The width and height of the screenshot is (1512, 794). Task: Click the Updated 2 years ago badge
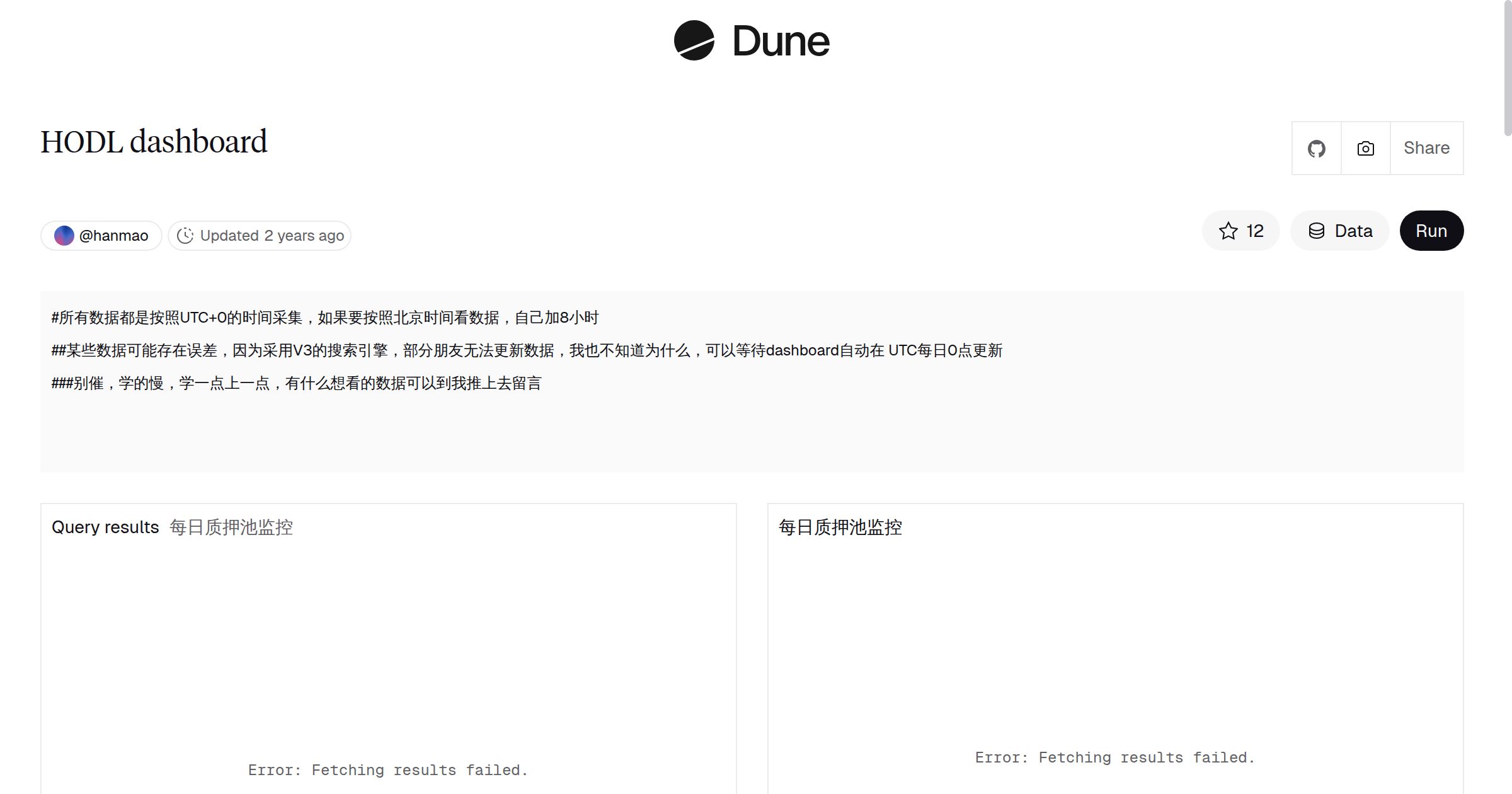pyautogui.click(x=272, y=236)
